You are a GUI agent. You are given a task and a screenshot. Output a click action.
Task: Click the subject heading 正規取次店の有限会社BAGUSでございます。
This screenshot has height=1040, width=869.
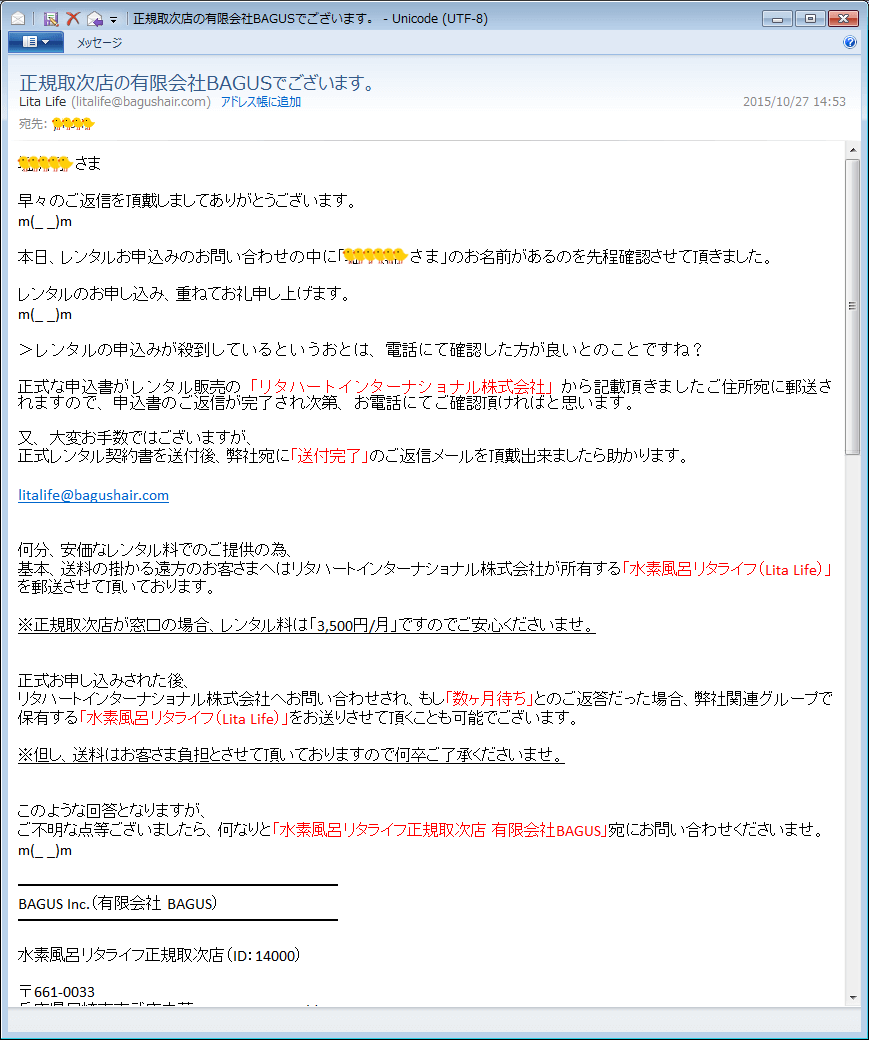coord(199,83)
